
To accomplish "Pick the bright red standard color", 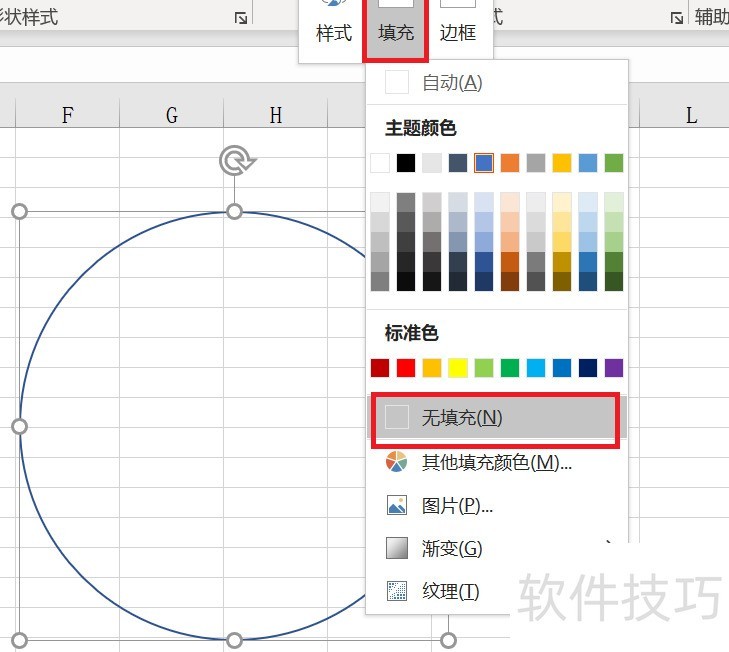I will click(x=406, y=368).
